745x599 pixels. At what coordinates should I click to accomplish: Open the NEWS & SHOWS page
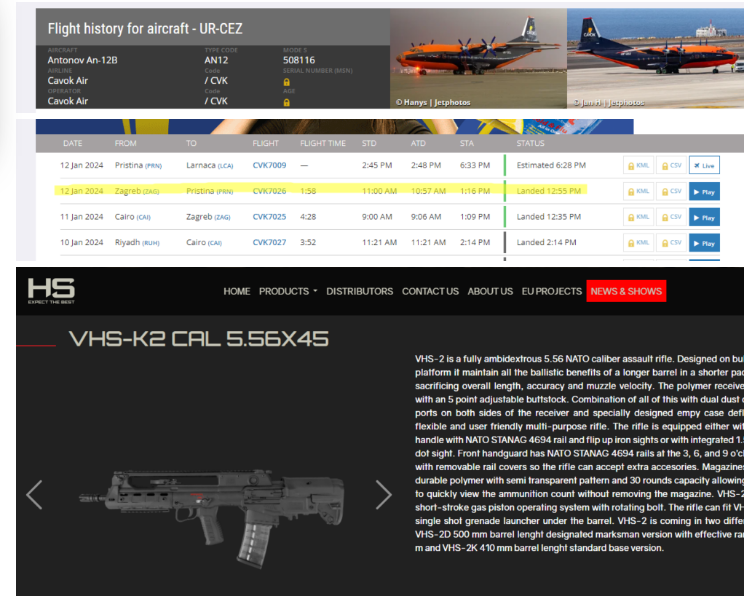pyautogui.click(x=626, y=291)
